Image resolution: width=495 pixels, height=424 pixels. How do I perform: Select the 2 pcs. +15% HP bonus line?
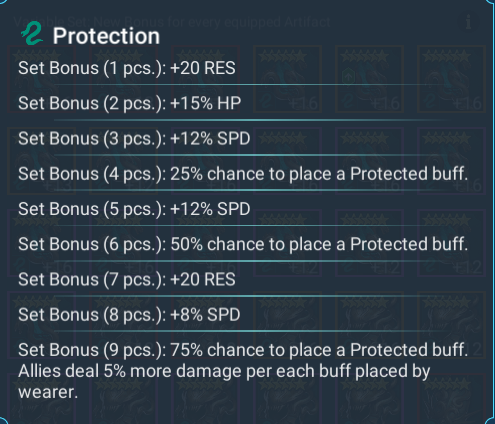[x=129, y=103]
